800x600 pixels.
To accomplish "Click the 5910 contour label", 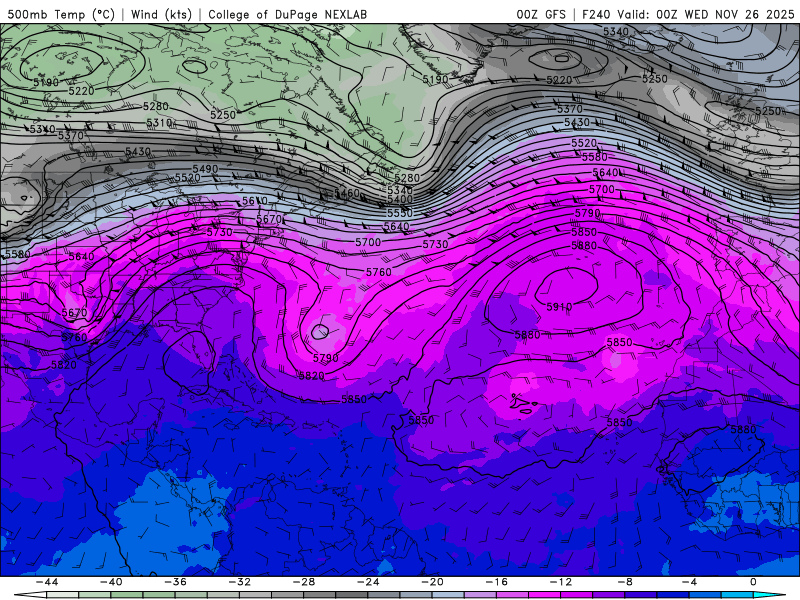I will pos(559,307).
